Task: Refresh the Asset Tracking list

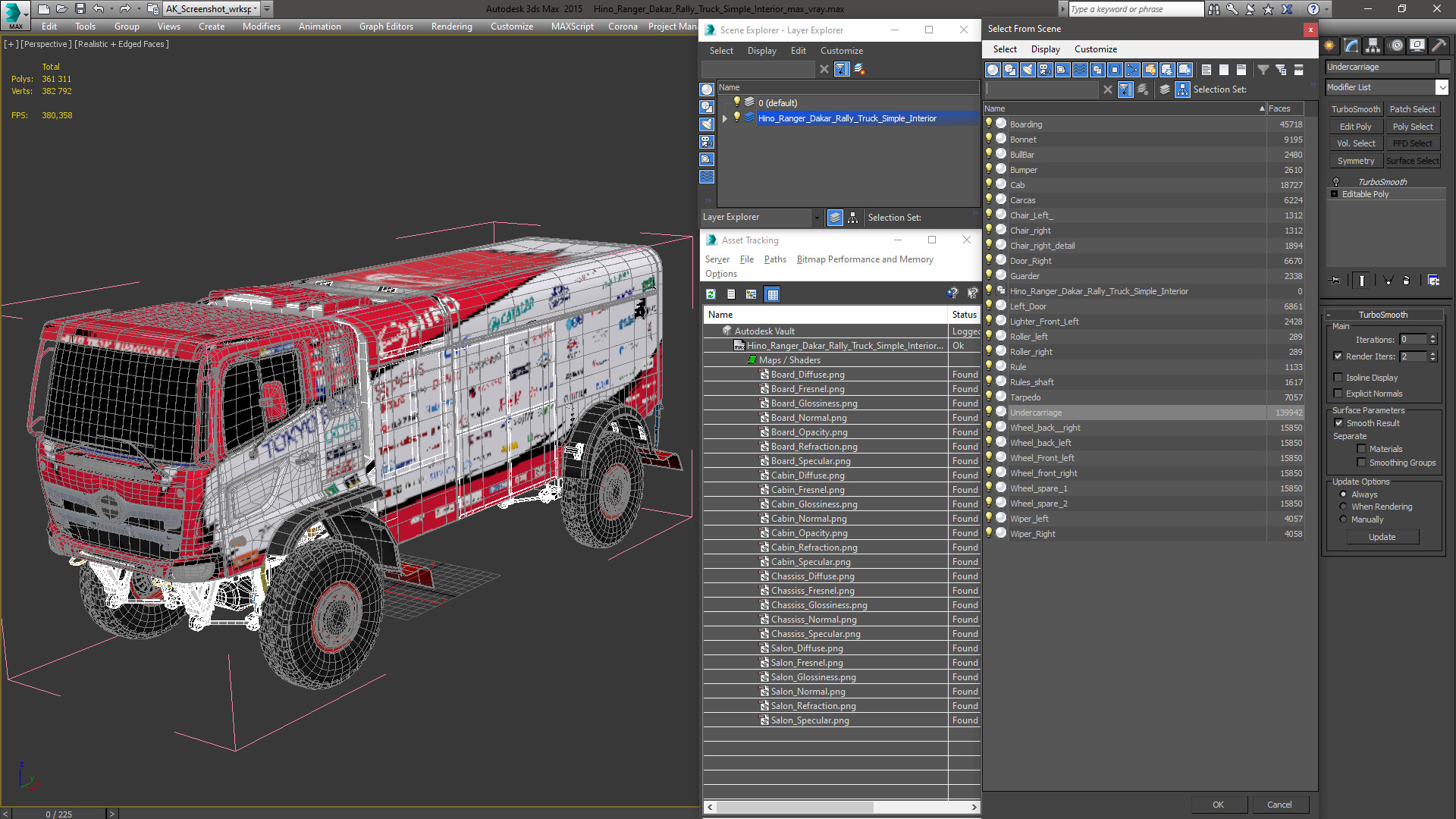Action: (x=711, y=294)
